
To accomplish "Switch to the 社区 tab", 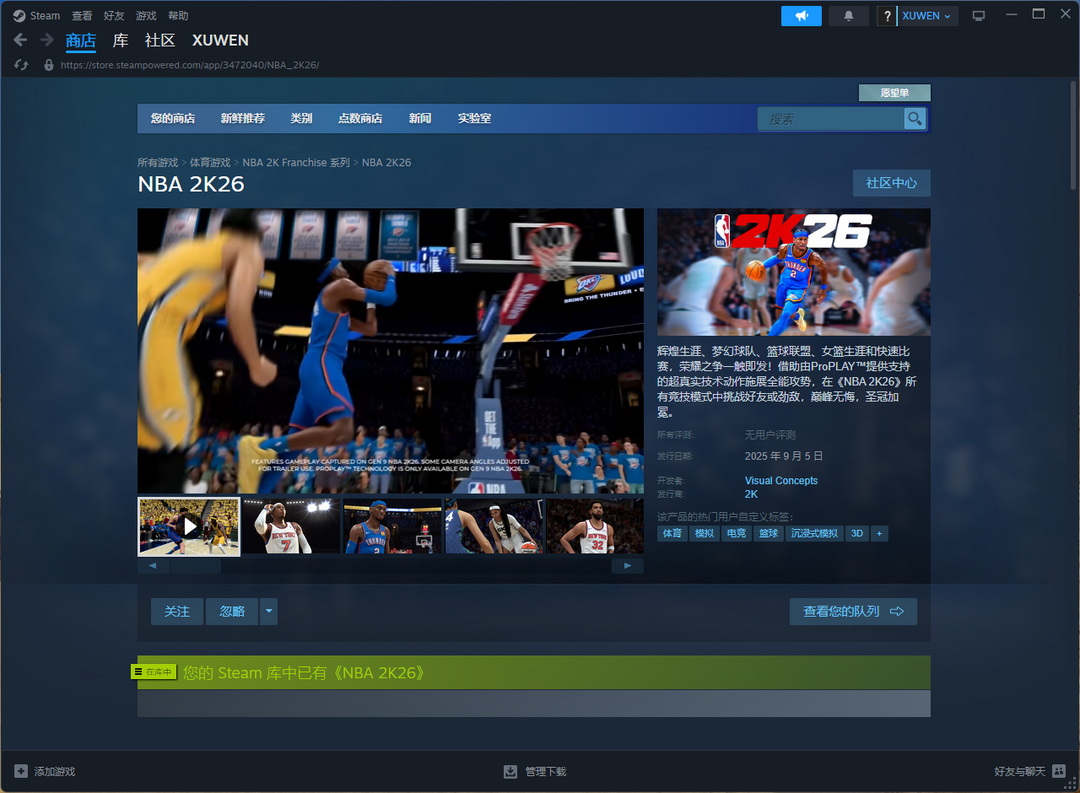I will coord(160,40).
